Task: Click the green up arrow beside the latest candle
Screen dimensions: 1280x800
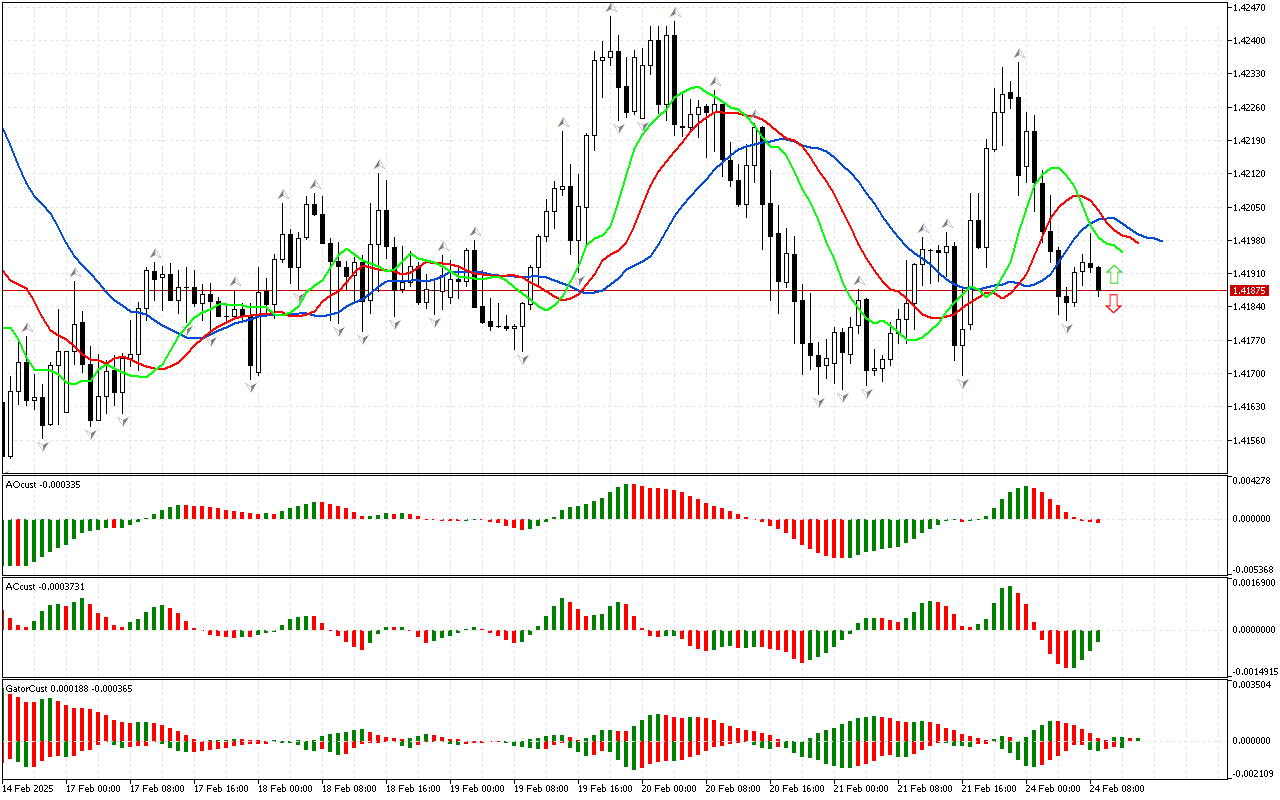Action: click(x=1114, y=275)
